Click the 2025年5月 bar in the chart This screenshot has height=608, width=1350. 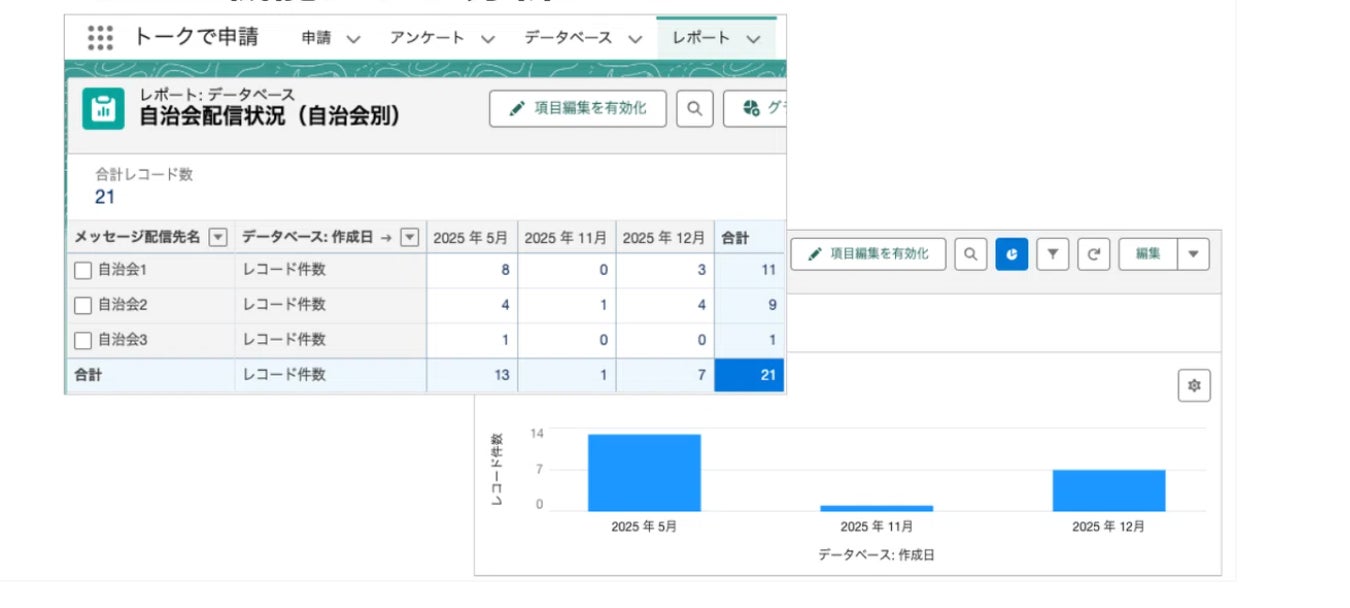[644, 472]
